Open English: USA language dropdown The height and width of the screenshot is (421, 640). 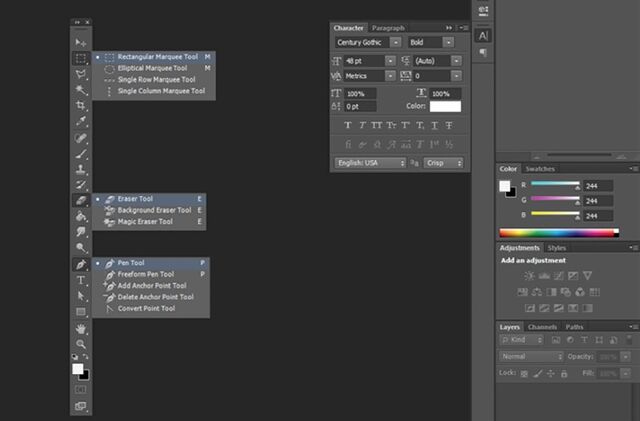370,163
